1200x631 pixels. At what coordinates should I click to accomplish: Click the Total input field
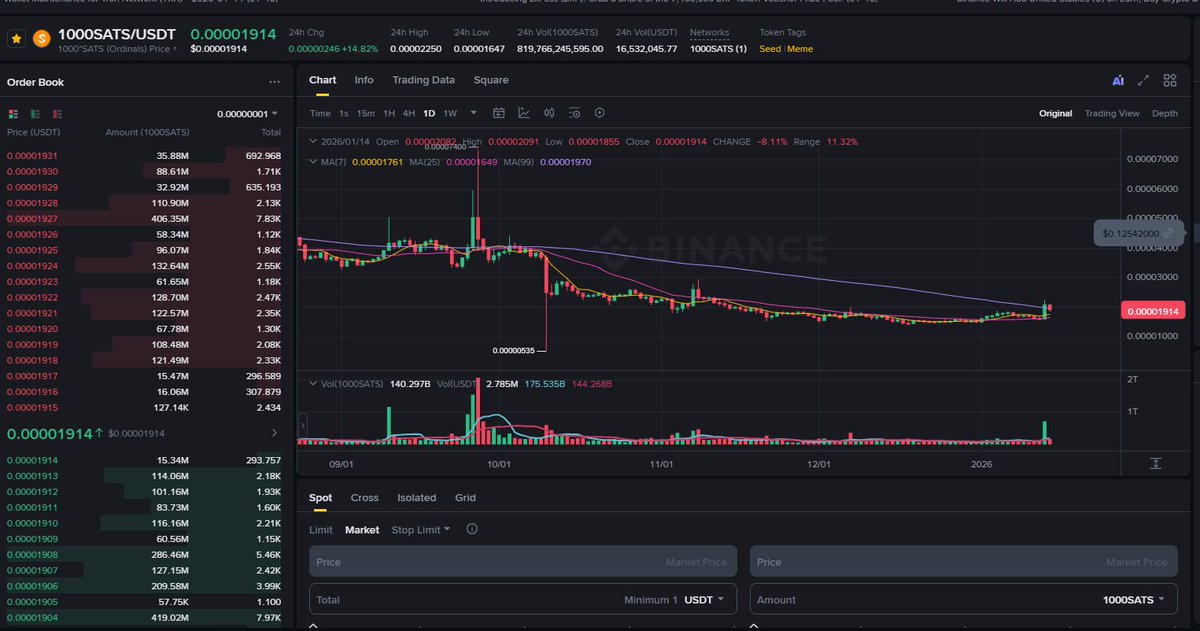coord(523,600)
